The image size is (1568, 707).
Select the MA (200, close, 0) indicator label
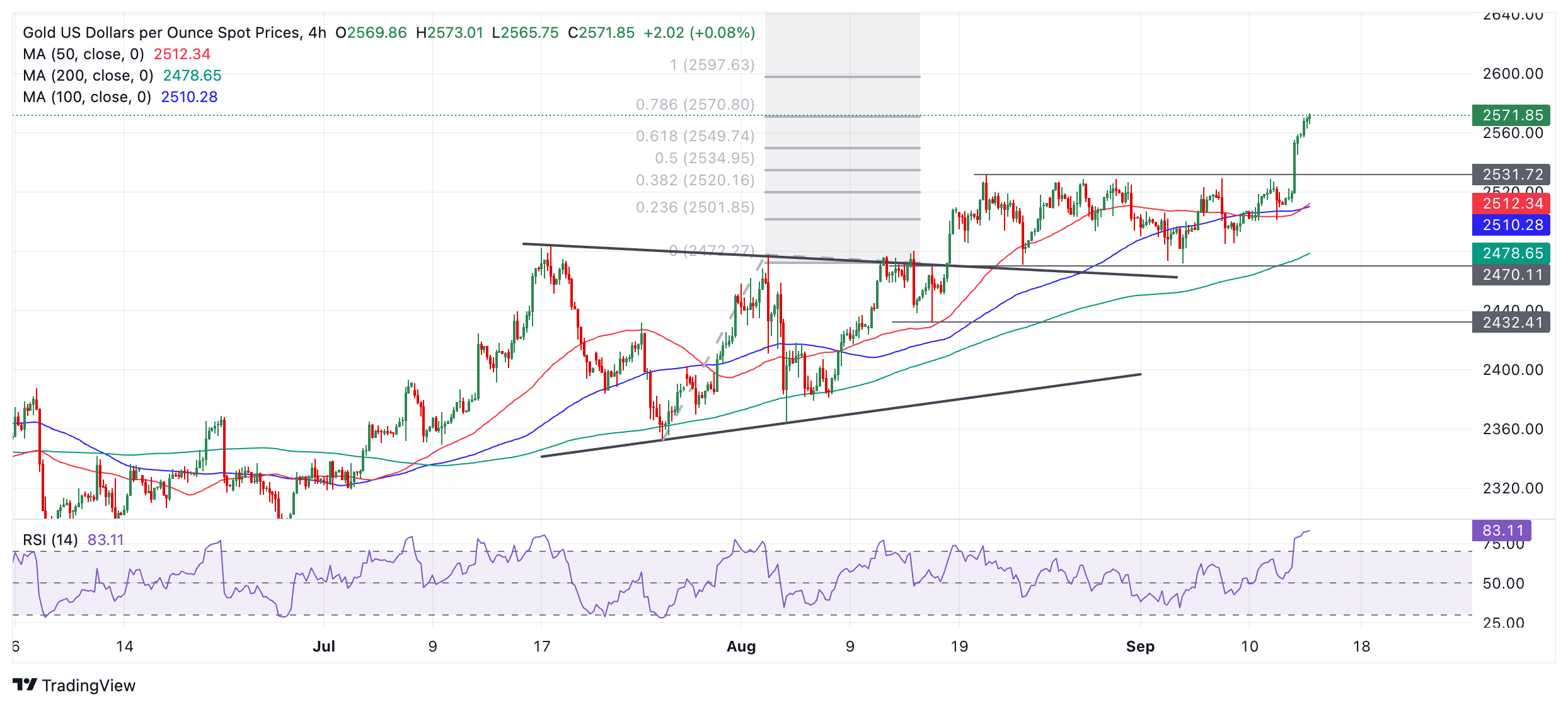[88, 76]
